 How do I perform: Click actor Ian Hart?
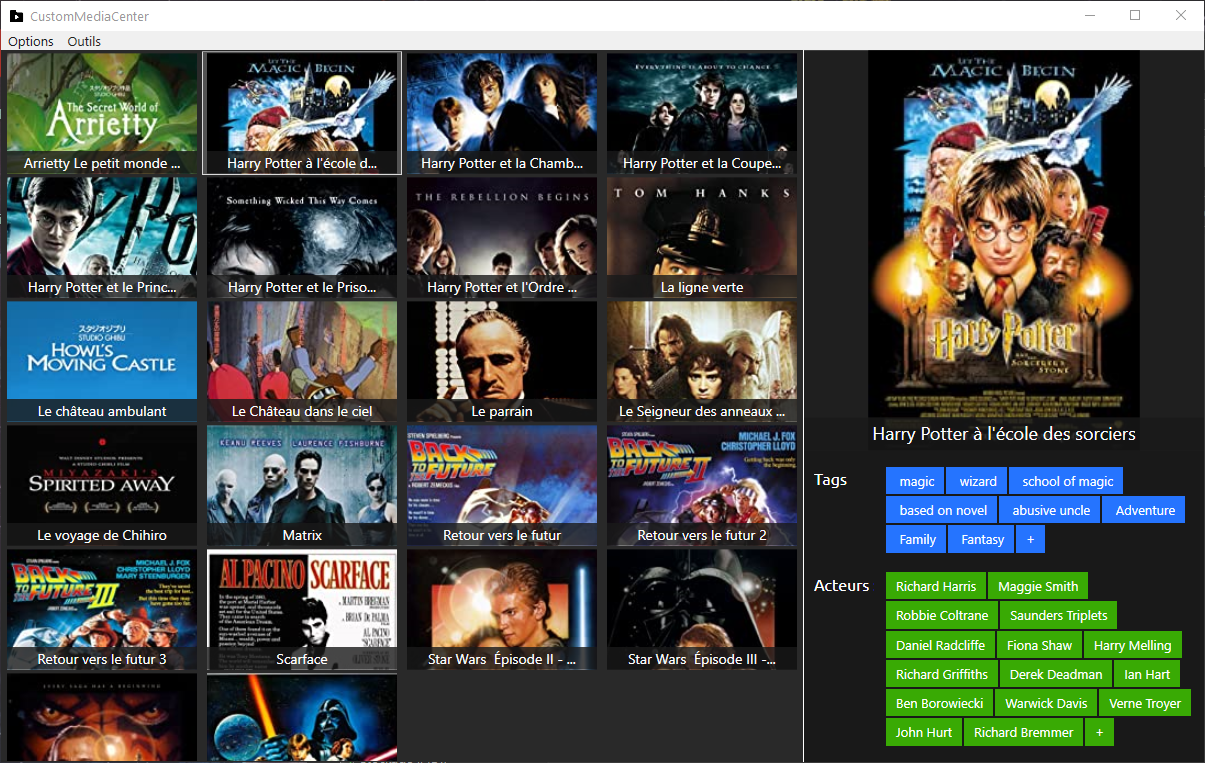coord(1147,674)
